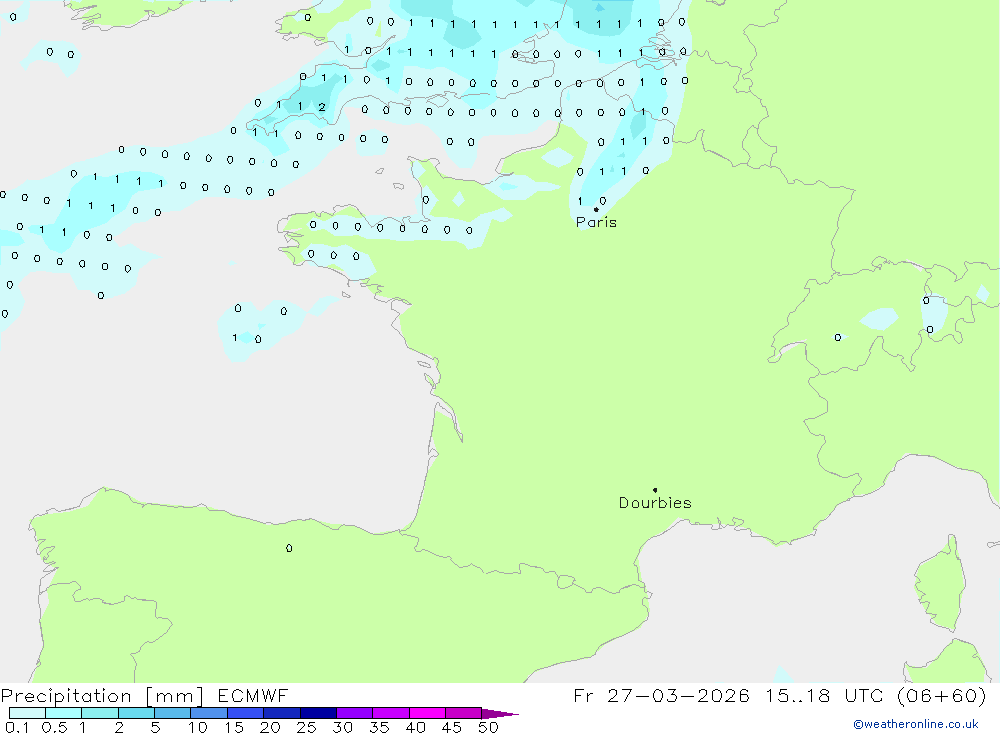Pick the legend swatch between 5 and 10
Screen dimensions: 1000x733
(173, 713)
